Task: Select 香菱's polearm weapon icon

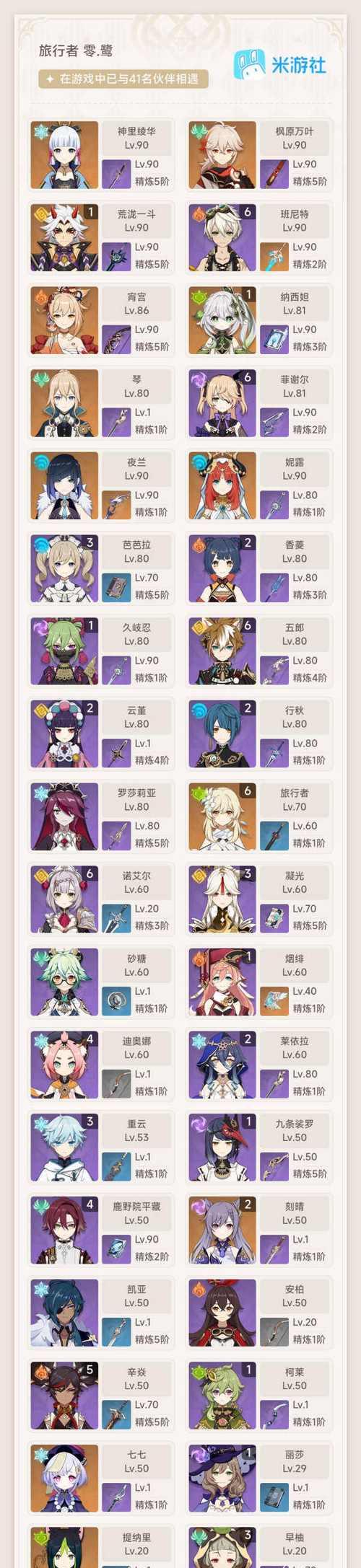Action: coord(274,587)
